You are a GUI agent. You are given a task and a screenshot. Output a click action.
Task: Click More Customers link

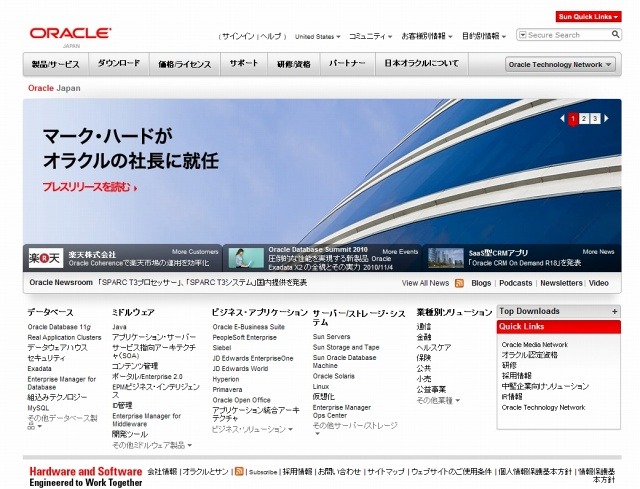click(195, 252)
